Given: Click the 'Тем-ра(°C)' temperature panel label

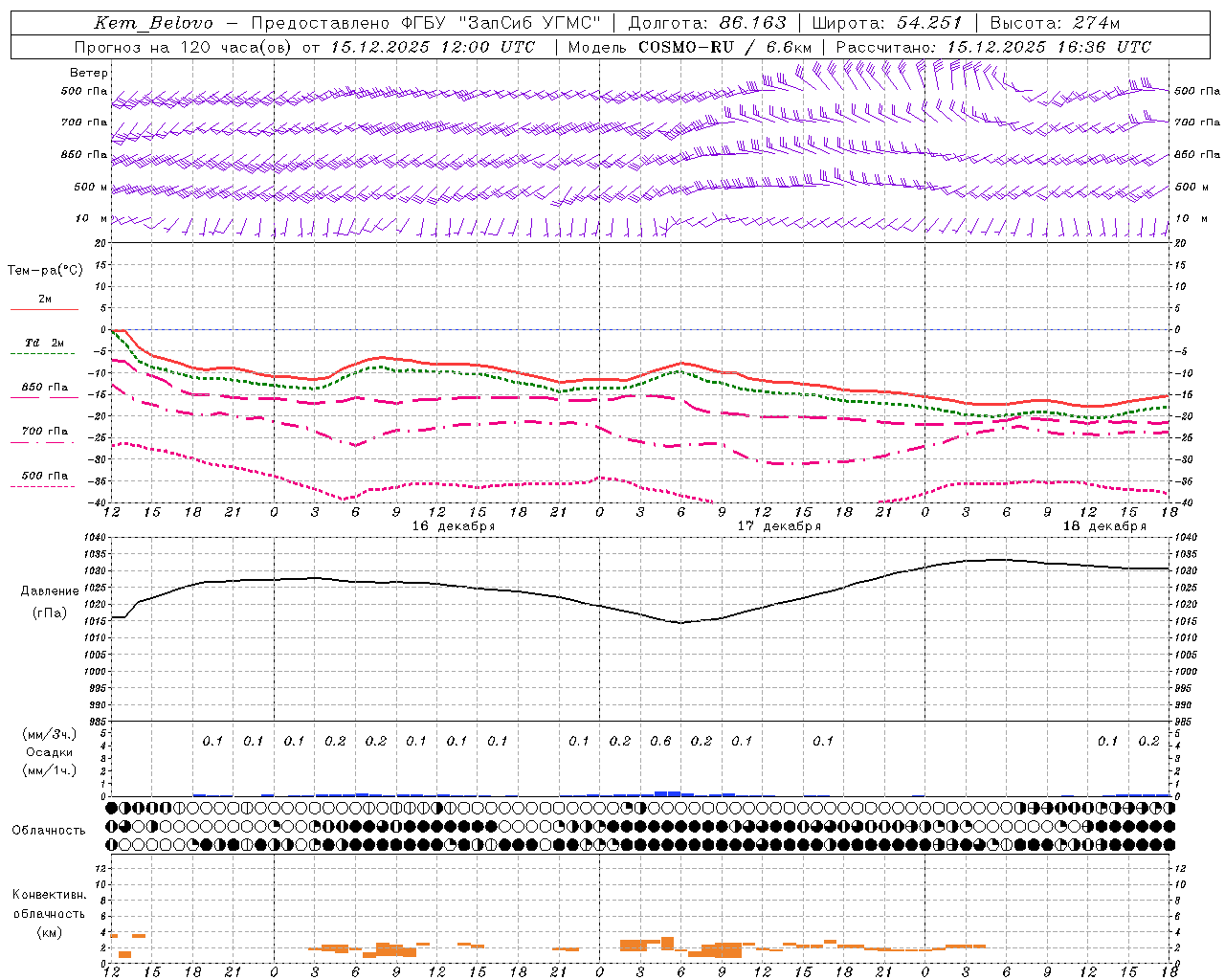Looking at the screenshot, I should [x=45, y=271].
